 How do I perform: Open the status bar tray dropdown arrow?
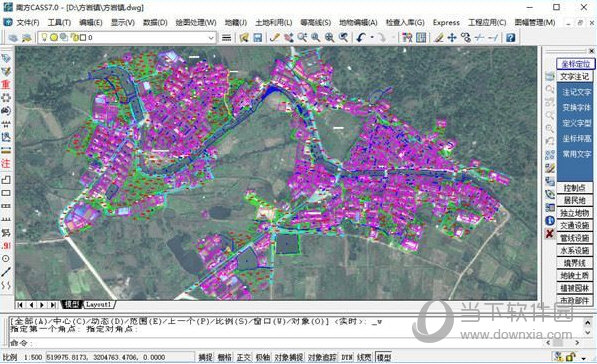click(583, 358)
